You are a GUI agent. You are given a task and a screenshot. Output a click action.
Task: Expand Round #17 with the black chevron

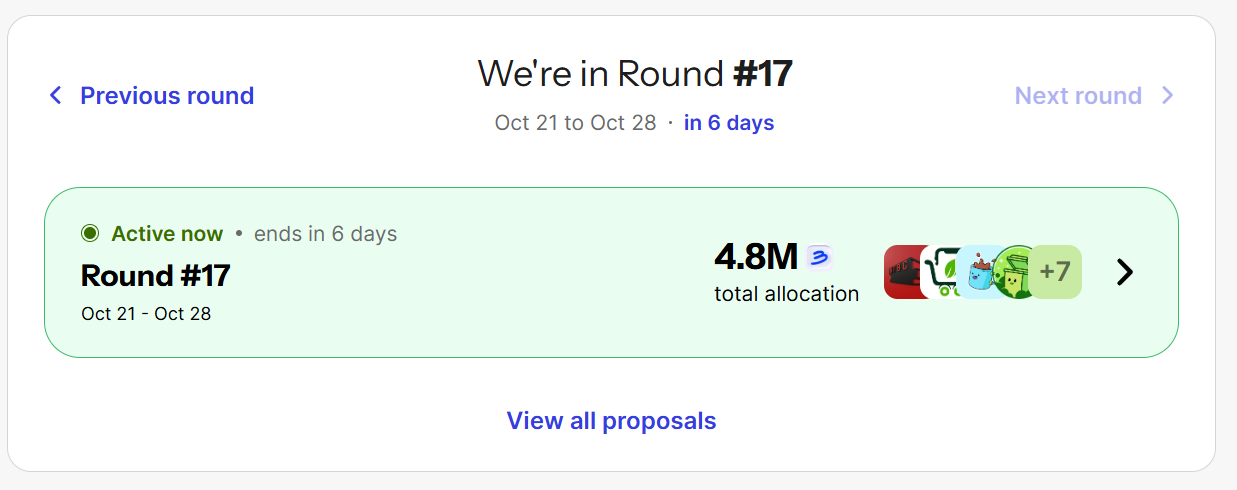(x=1125, y=272)
